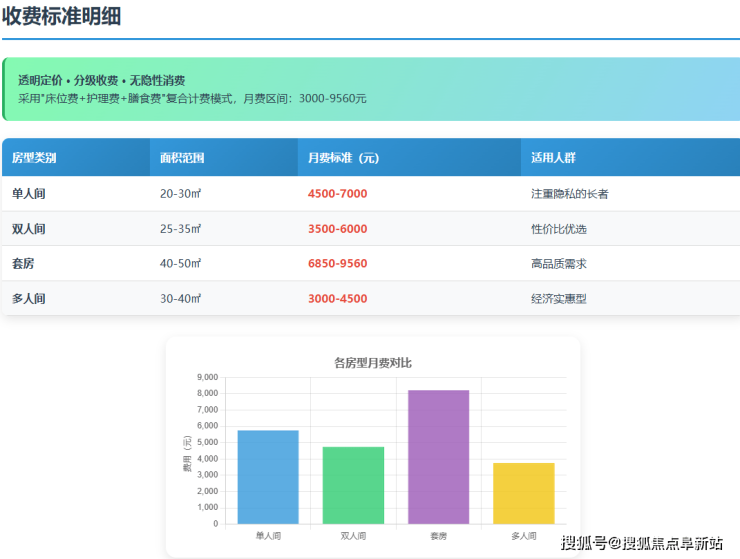Click the blue 单人间 chart bar
The image size is (740, 559).
coord(268,477)
